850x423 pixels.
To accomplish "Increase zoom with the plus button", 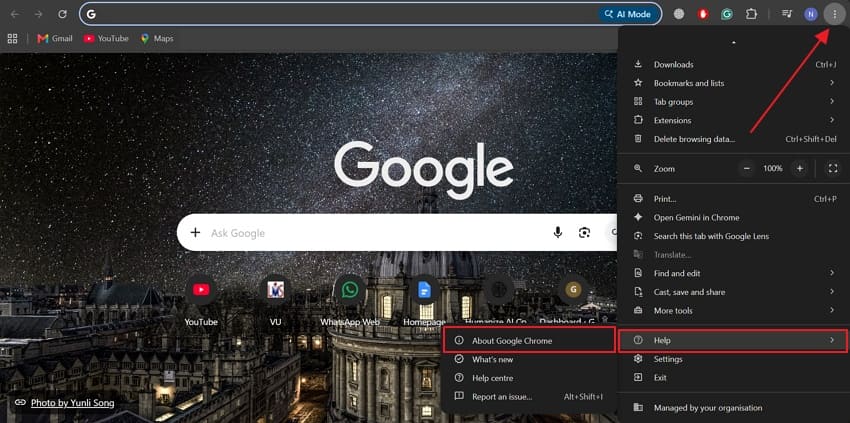I will [799, 169].
